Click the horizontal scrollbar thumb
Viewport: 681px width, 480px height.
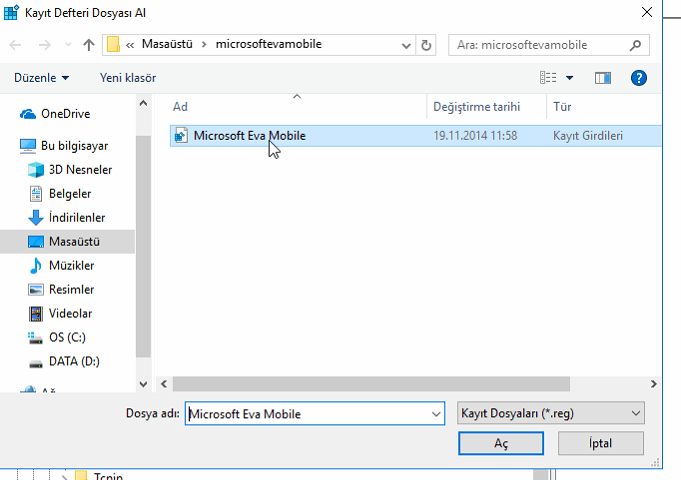(371, 384)
